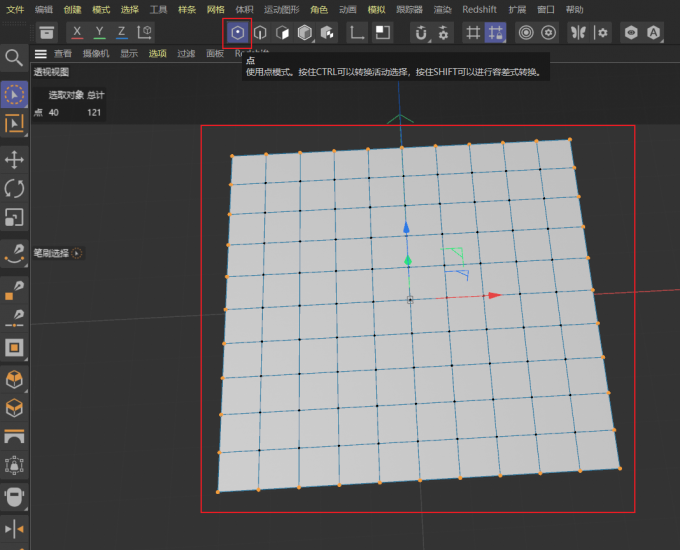The height and width of the screenshot is (550, 680).
Task: Open the 创建 menu
Action: [72, 10]
